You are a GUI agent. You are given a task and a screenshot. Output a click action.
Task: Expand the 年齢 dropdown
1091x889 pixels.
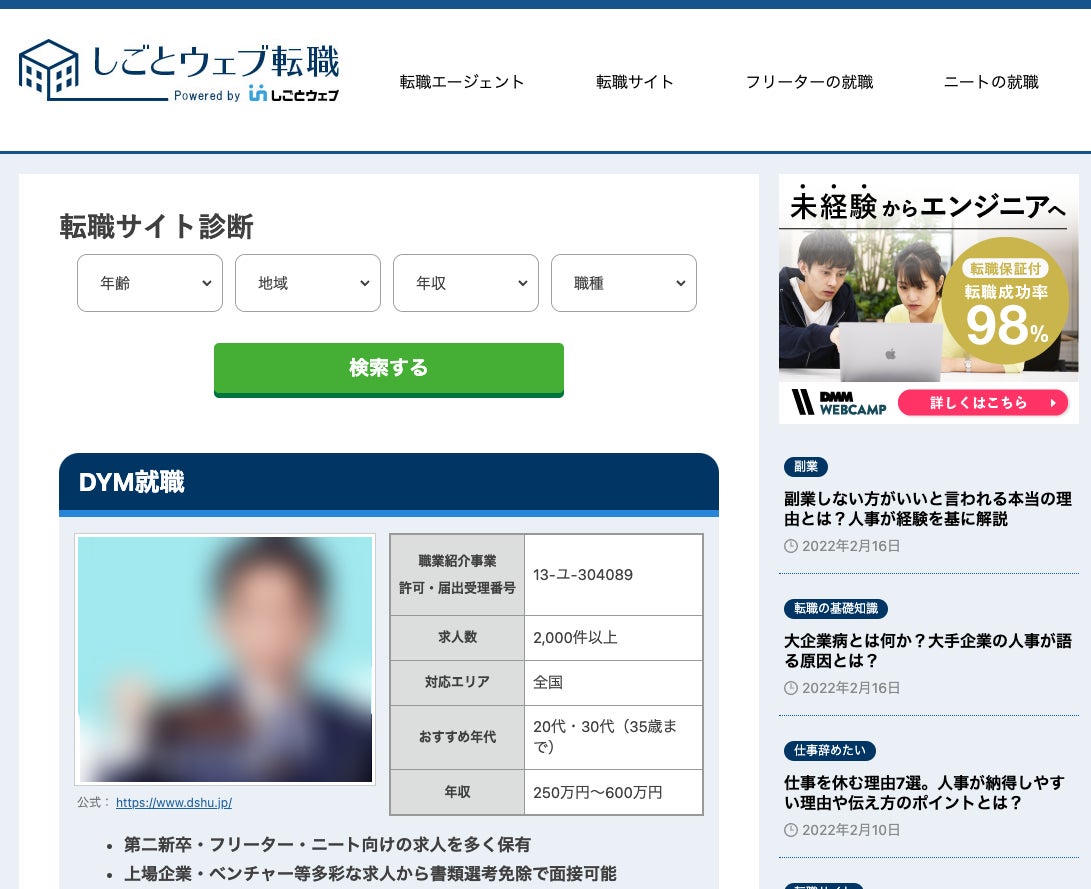pyautogui.click(x=150, y=283)
